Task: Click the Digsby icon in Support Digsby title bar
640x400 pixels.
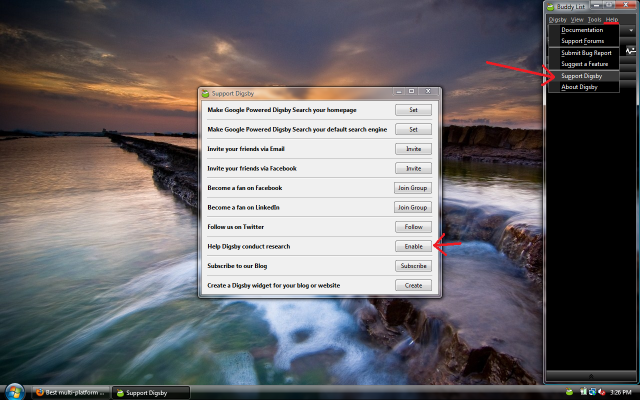Action: [205, 93]
